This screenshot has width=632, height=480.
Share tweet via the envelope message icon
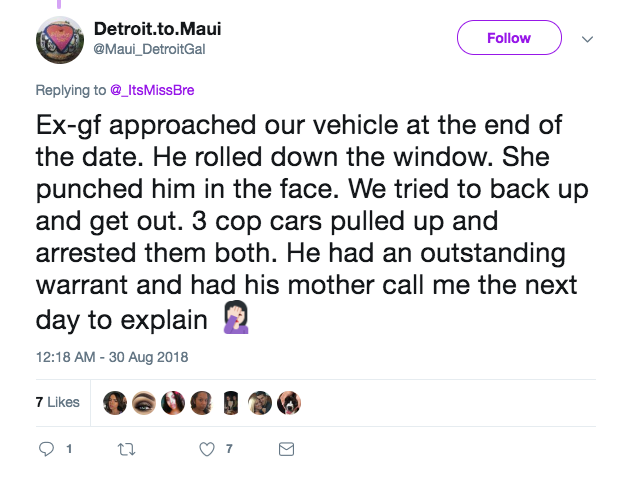tap(286, 449)
